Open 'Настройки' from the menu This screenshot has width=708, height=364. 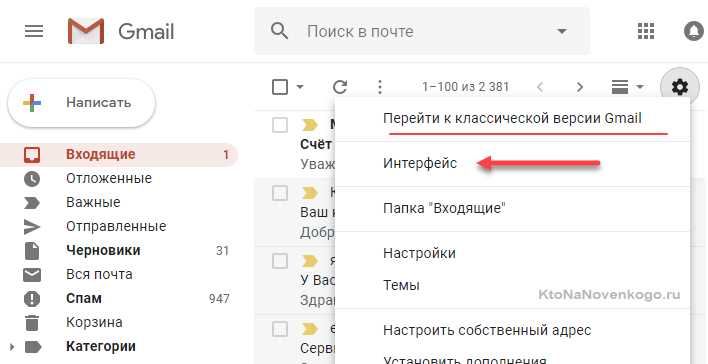click(x=419, y=253)
